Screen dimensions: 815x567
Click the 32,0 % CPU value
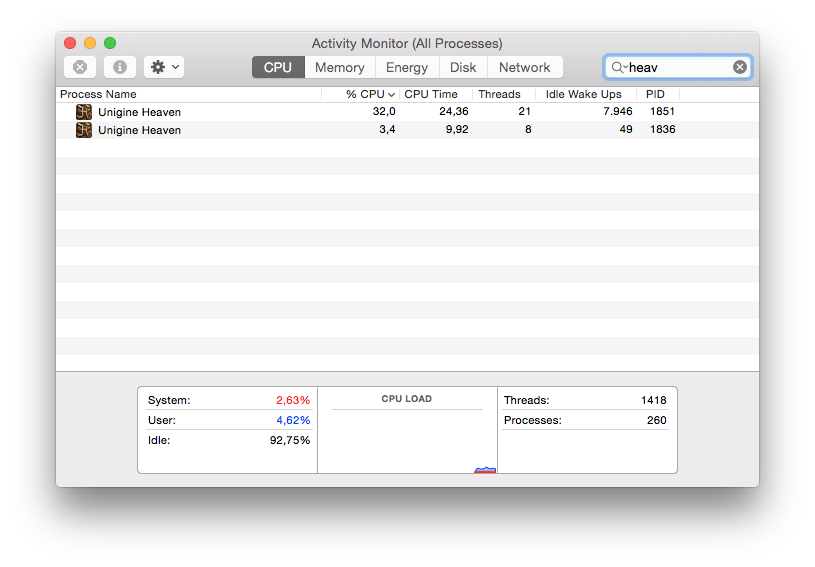click(x=384, y=111)
